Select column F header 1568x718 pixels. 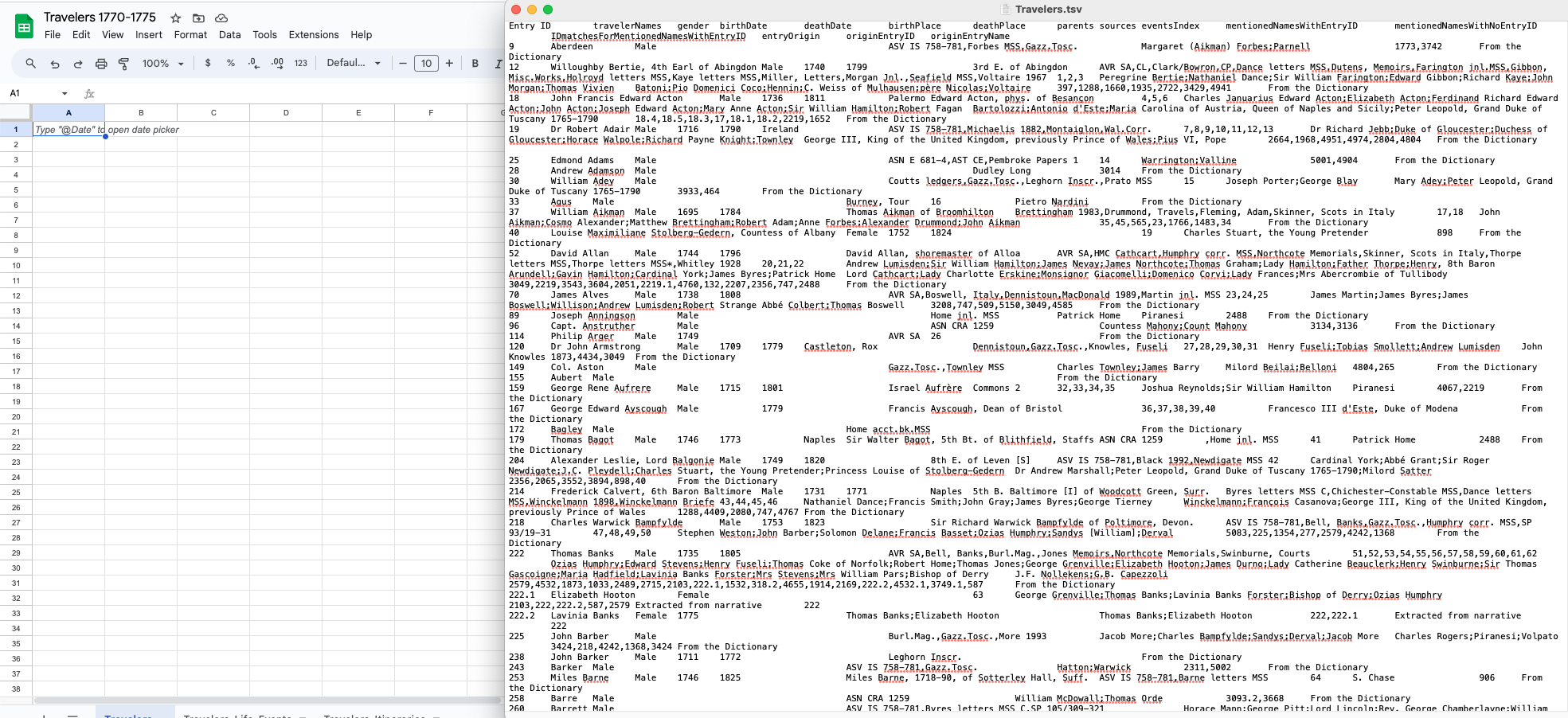point(431,112)
